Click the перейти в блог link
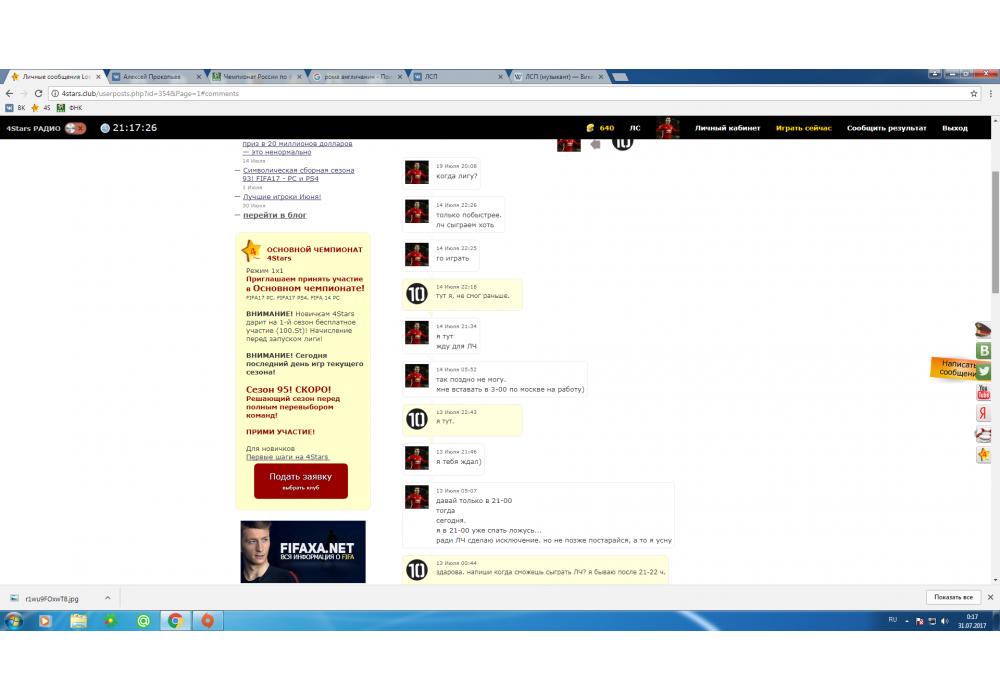Viewport: 1000px width, 700px height. pyautogui.click(x=275, y=215)
